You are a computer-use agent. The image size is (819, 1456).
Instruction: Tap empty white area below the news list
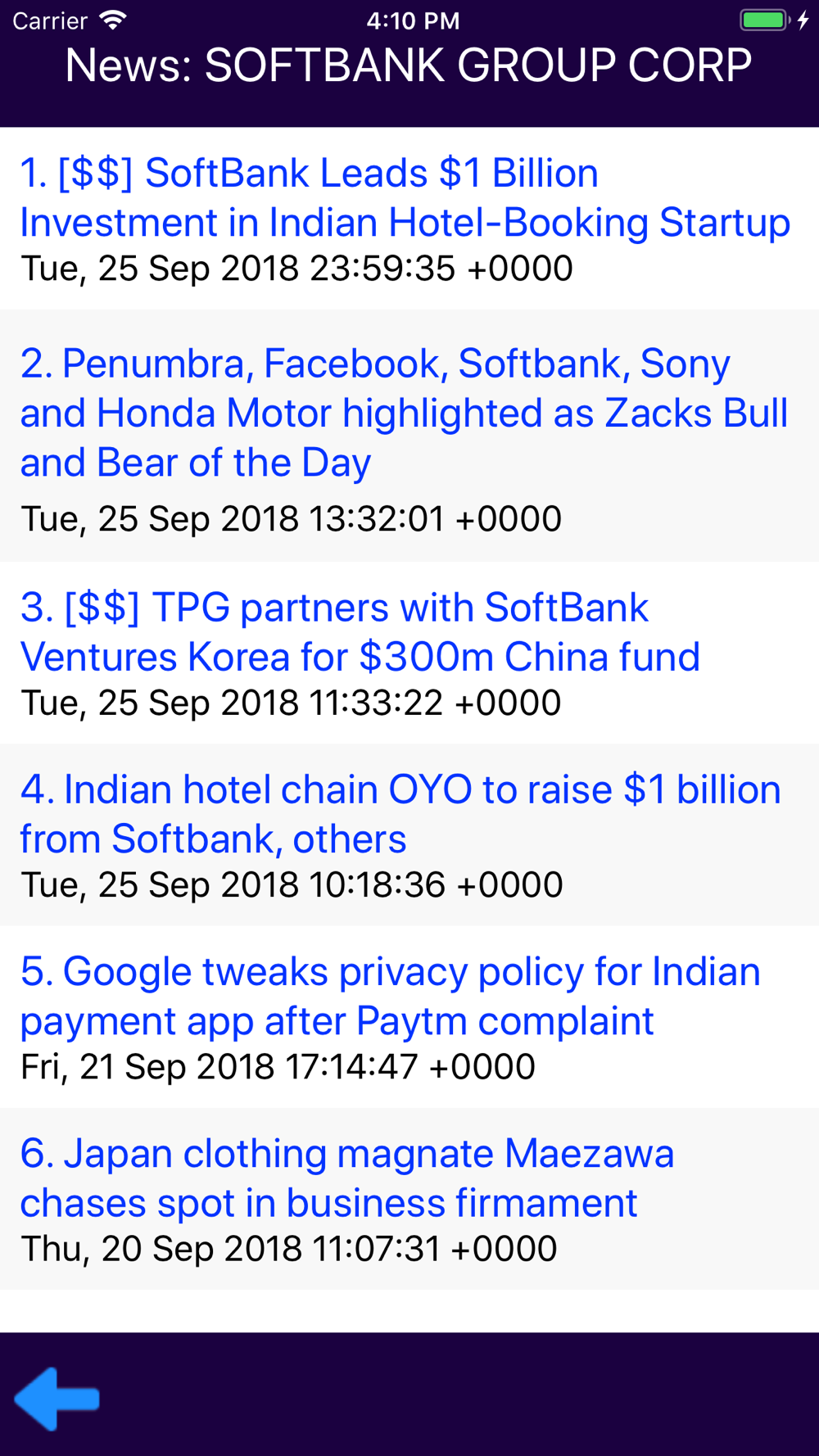[x=409, y=1310]
